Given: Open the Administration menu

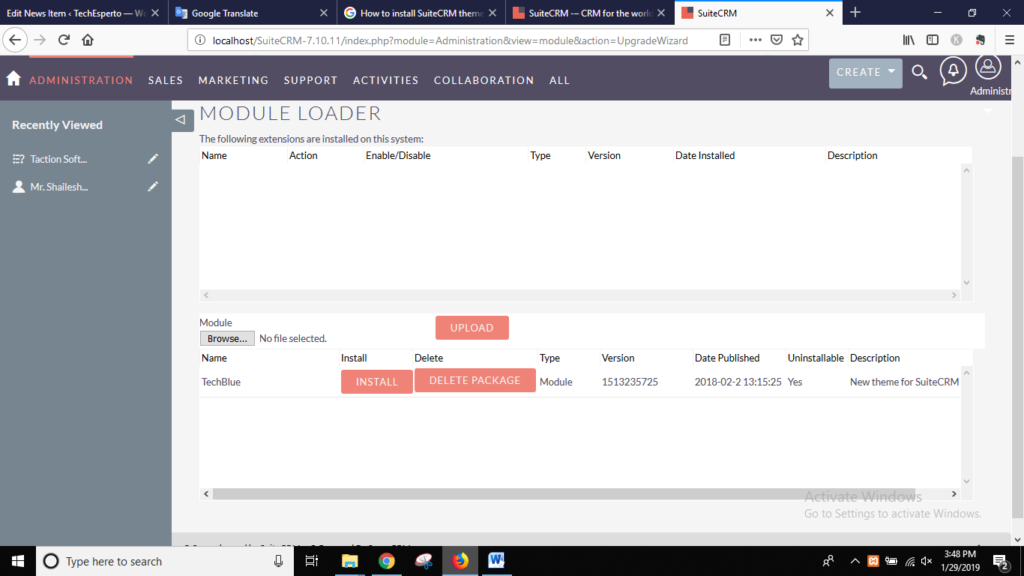Looking at the screenshot, I should coord(81,80).
